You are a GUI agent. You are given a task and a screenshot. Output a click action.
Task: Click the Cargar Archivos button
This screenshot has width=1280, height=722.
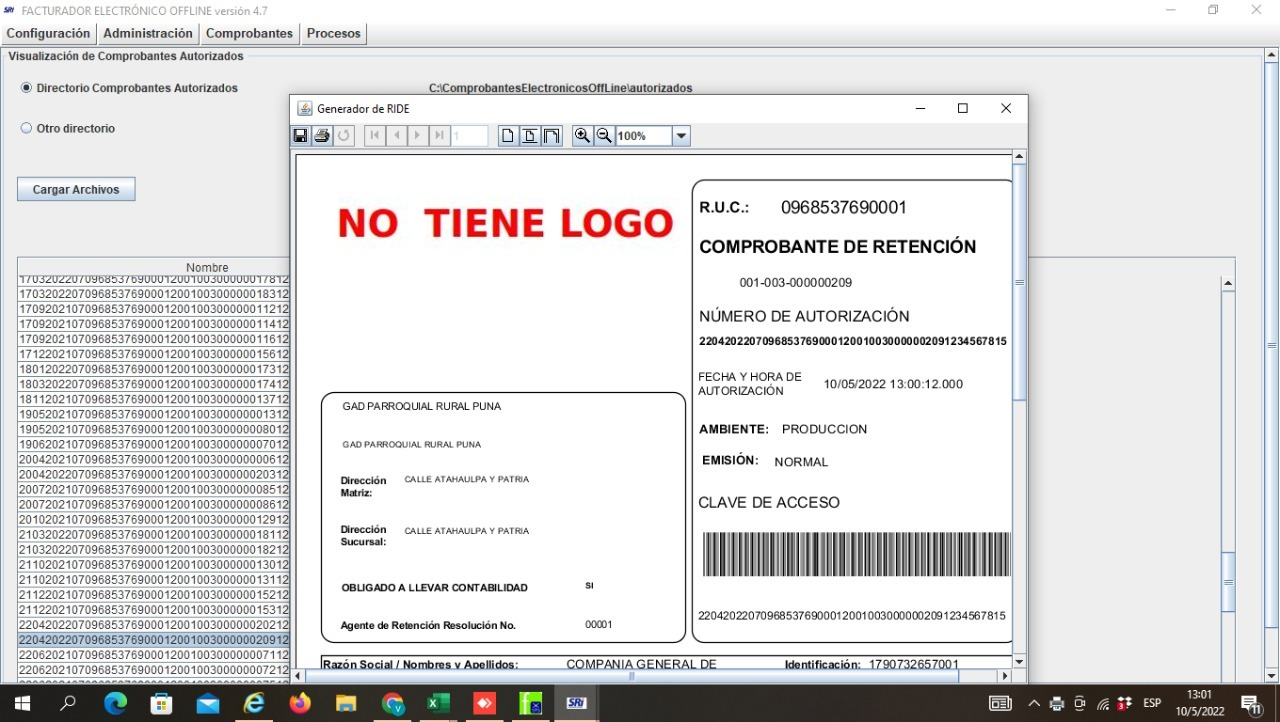point(76,189)
